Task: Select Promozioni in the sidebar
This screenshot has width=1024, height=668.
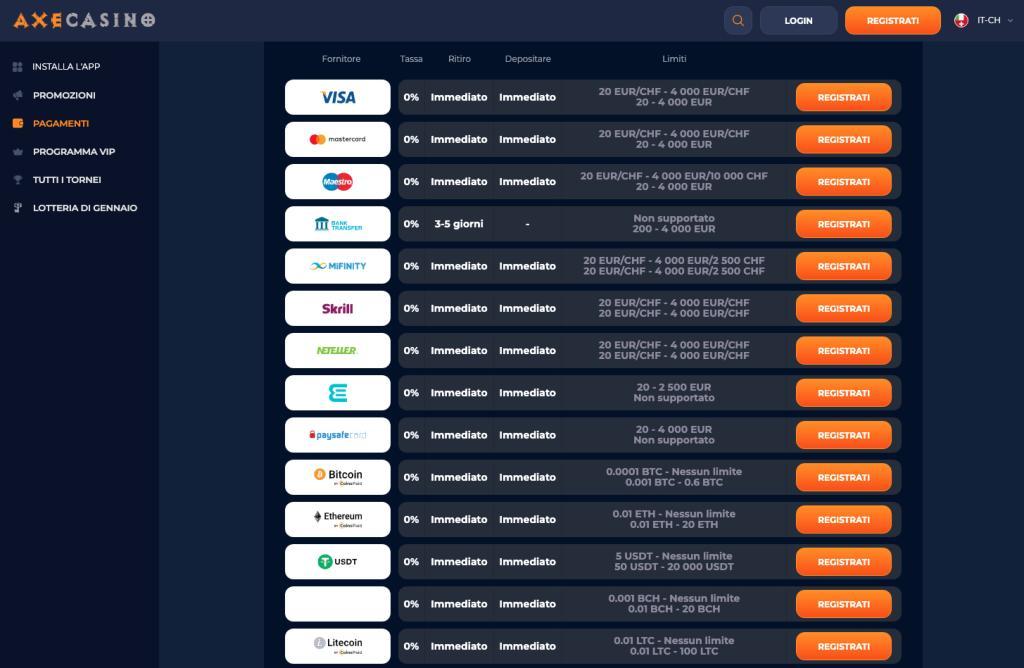Action: pyautogui.click(x=64, y=95)
